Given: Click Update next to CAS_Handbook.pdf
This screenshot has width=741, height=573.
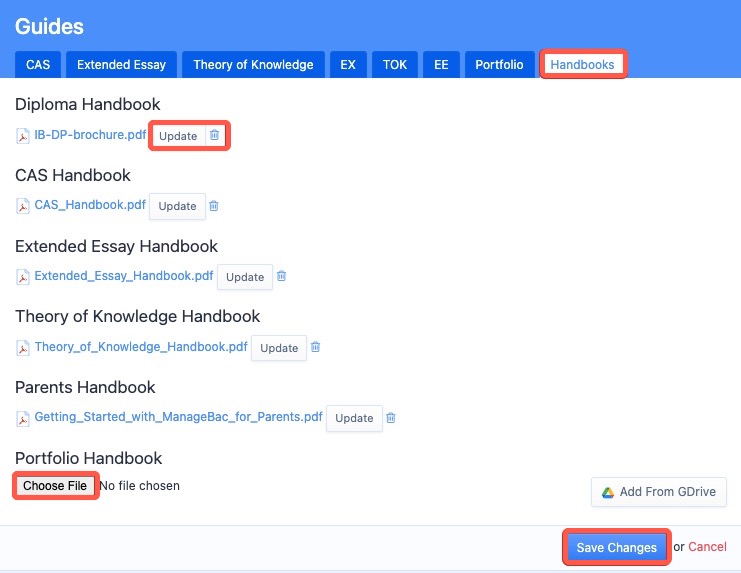Looking at the screenshot, I should tap(177, 206).
